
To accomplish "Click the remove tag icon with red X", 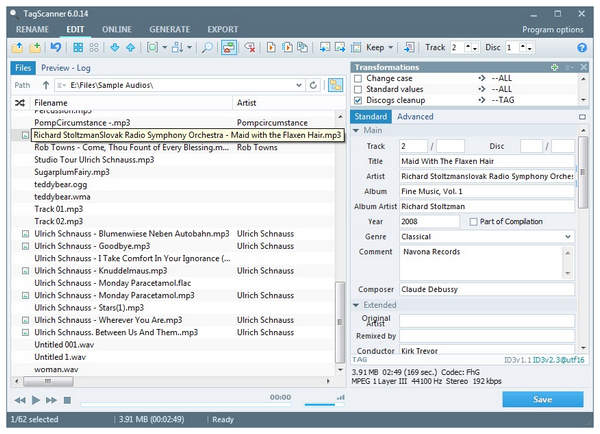I will [250, 47].
